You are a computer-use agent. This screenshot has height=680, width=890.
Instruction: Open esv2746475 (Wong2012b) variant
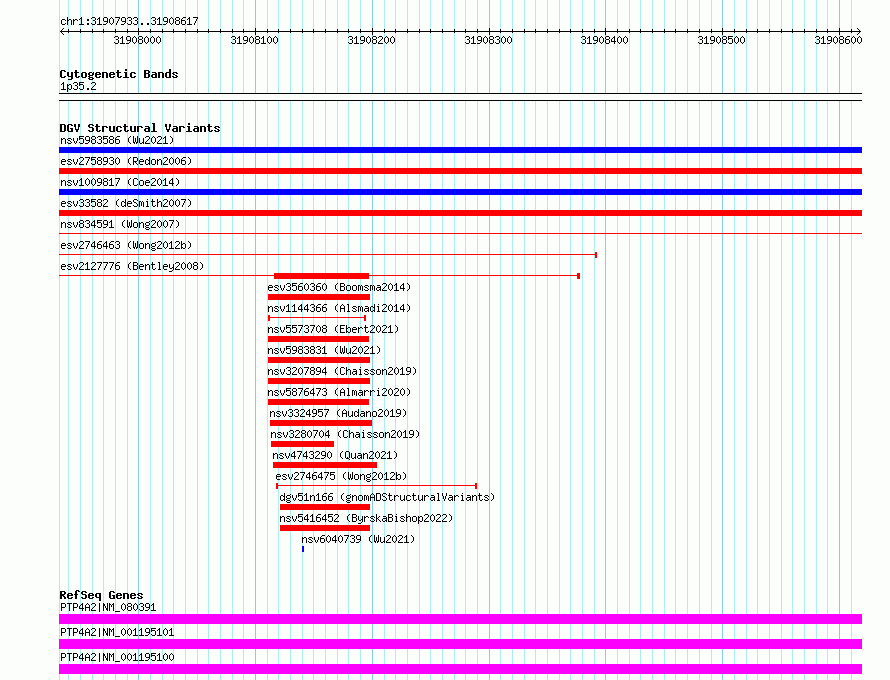[341, 476]
